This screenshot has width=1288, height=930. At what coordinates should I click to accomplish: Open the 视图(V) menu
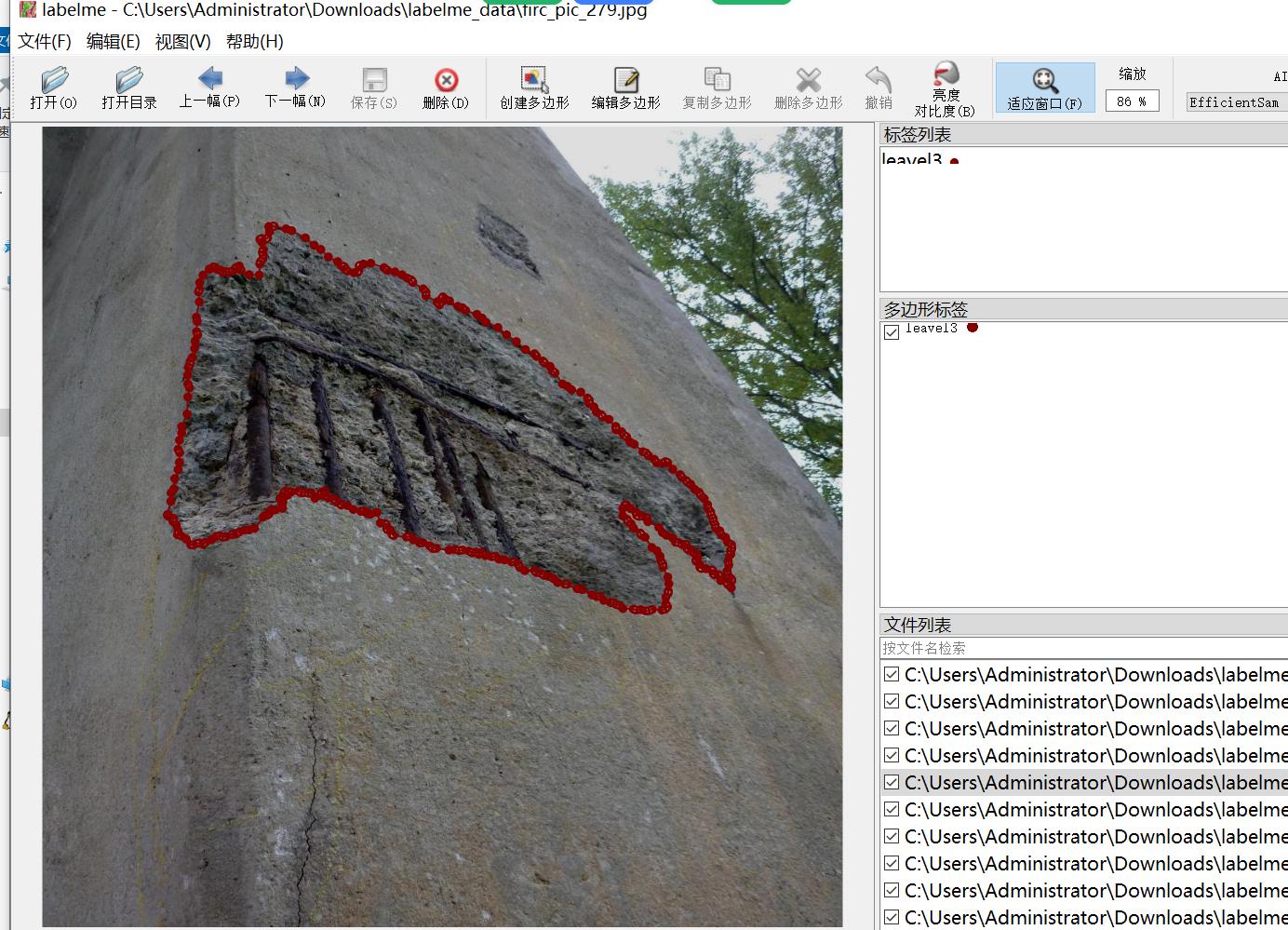tap(182, 42)
